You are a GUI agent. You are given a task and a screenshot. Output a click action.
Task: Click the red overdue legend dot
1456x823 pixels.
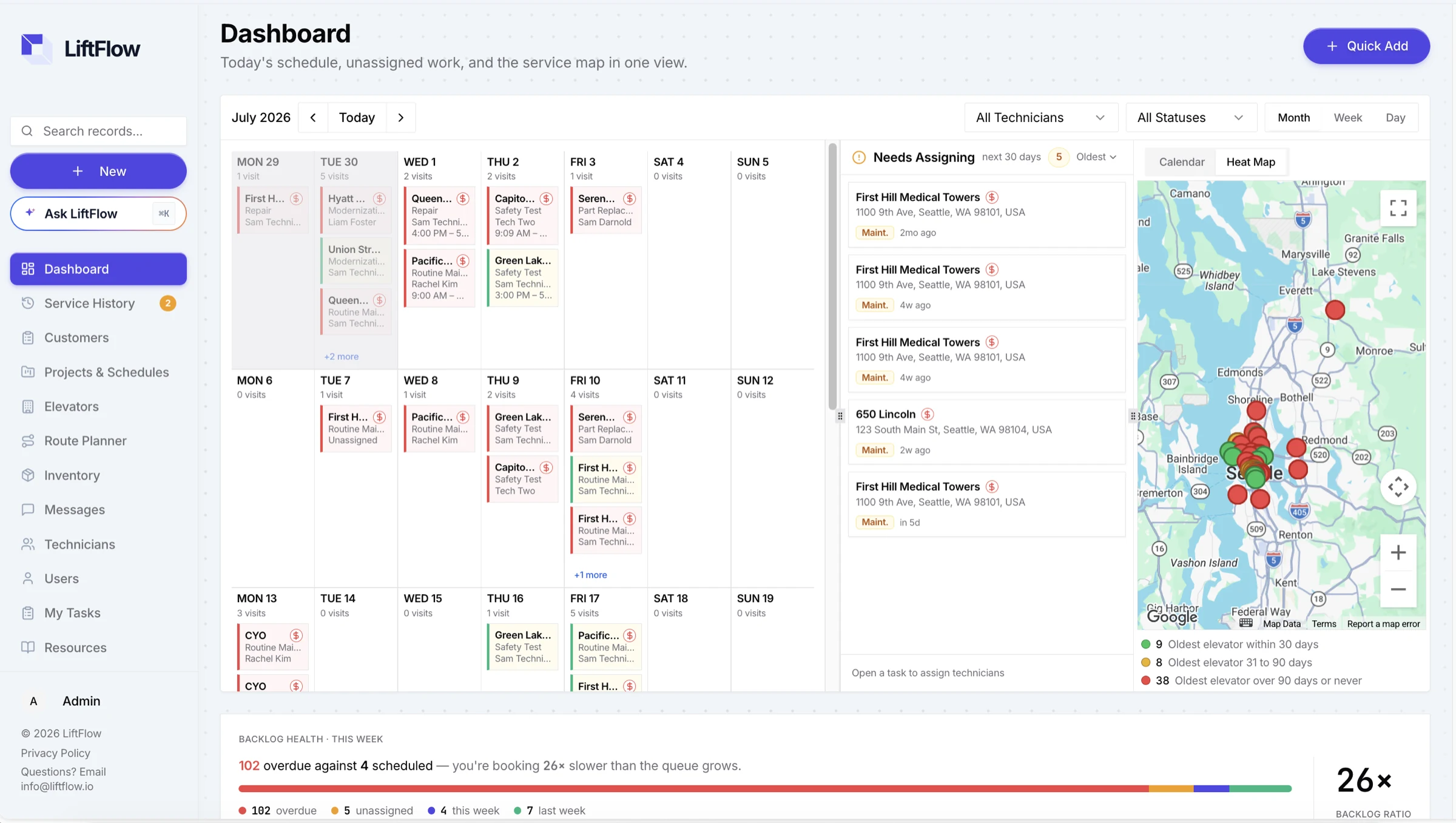pos(242,811)
